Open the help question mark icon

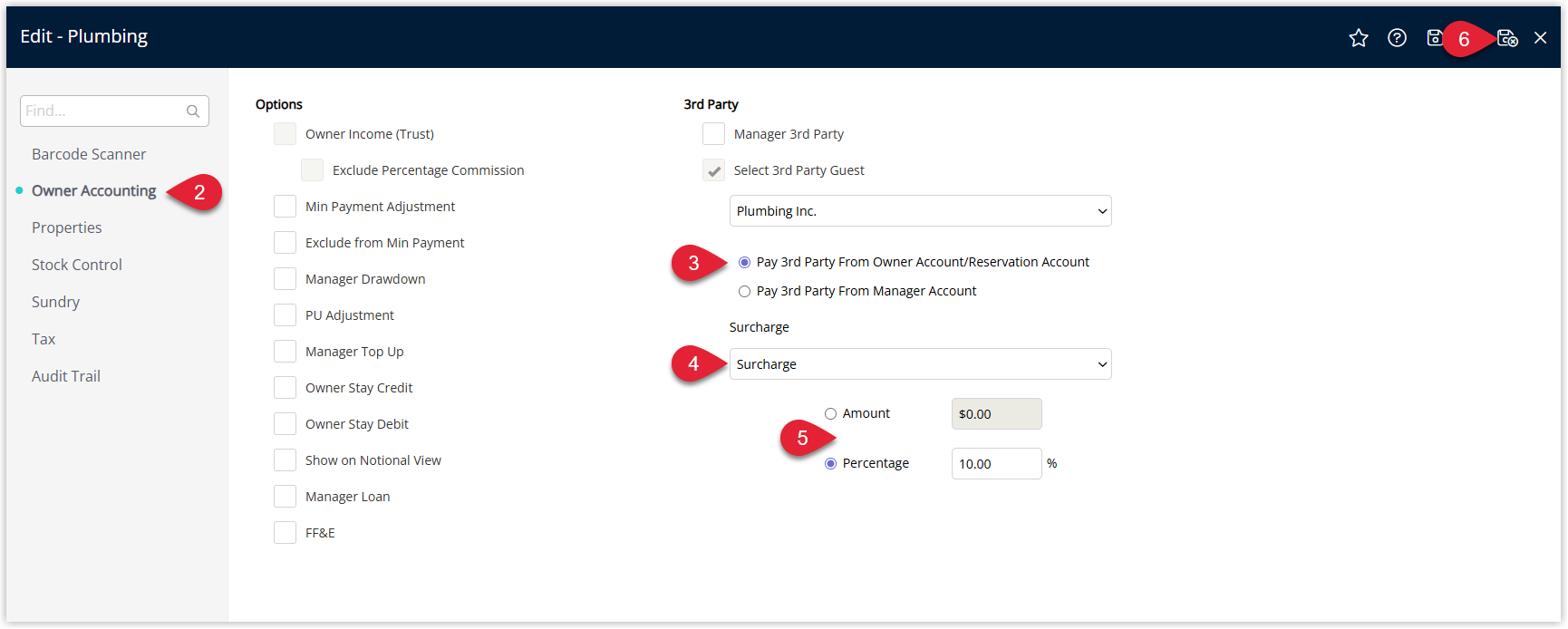click(x=1397, y=37)
